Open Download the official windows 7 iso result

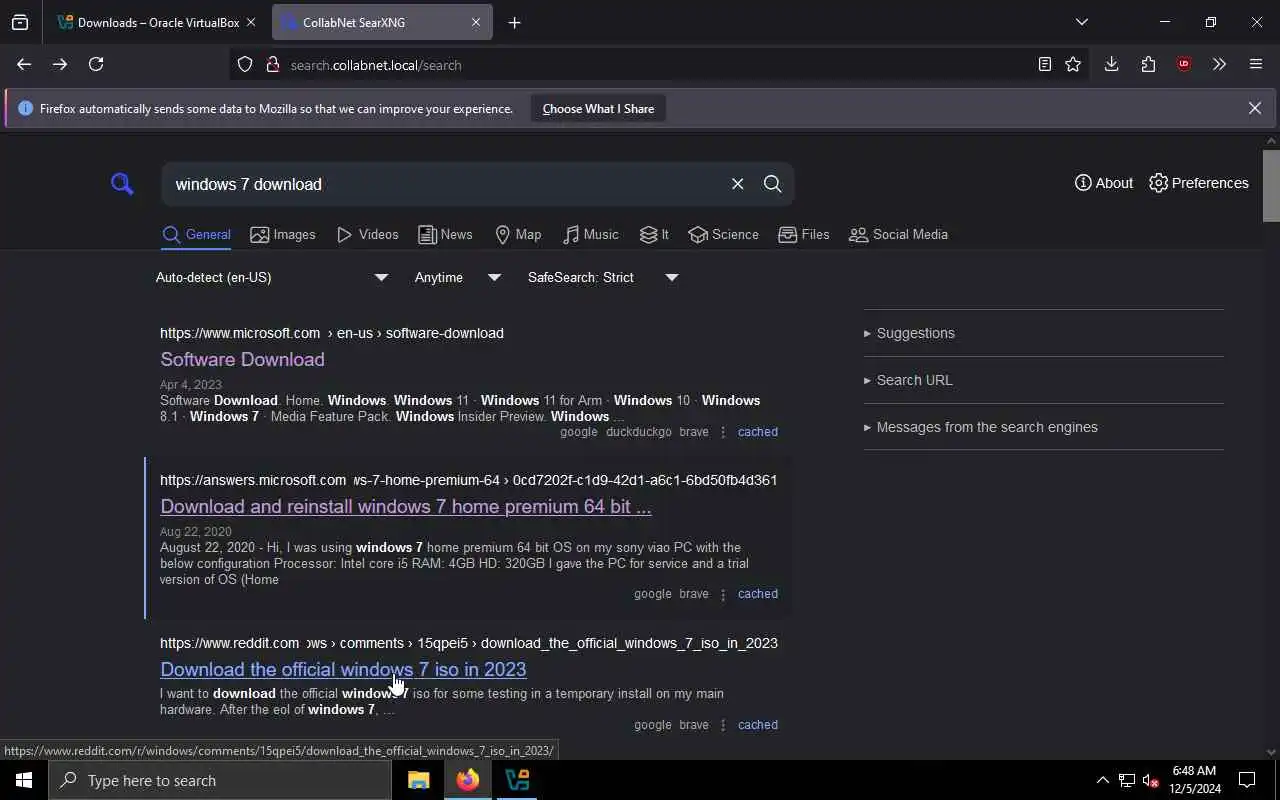click(343, 669)
